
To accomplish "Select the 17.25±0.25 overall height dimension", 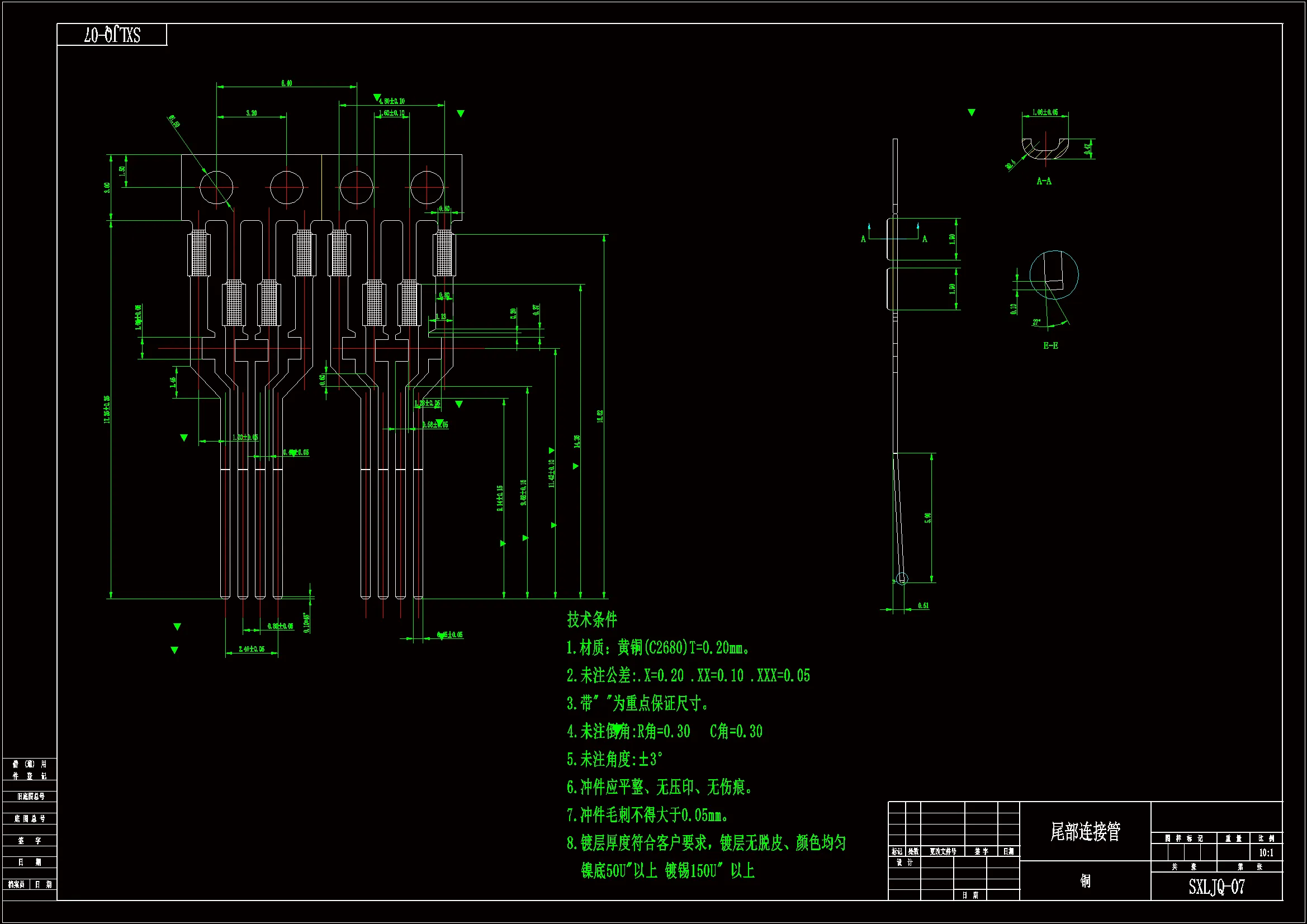I will (x=107, y=409).
